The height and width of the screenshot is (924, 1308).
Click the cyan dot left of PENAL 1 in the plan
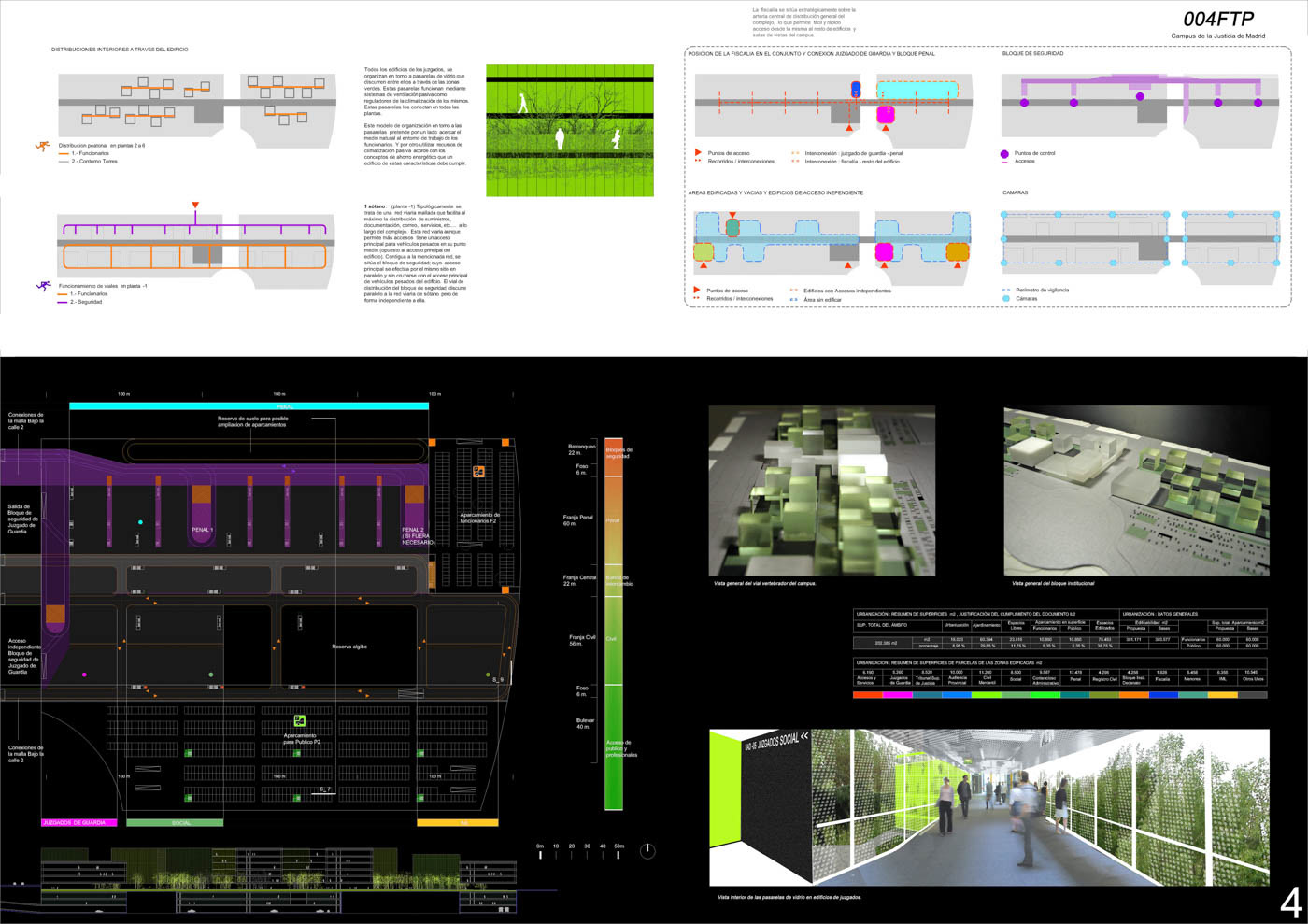tap(140, 522)
